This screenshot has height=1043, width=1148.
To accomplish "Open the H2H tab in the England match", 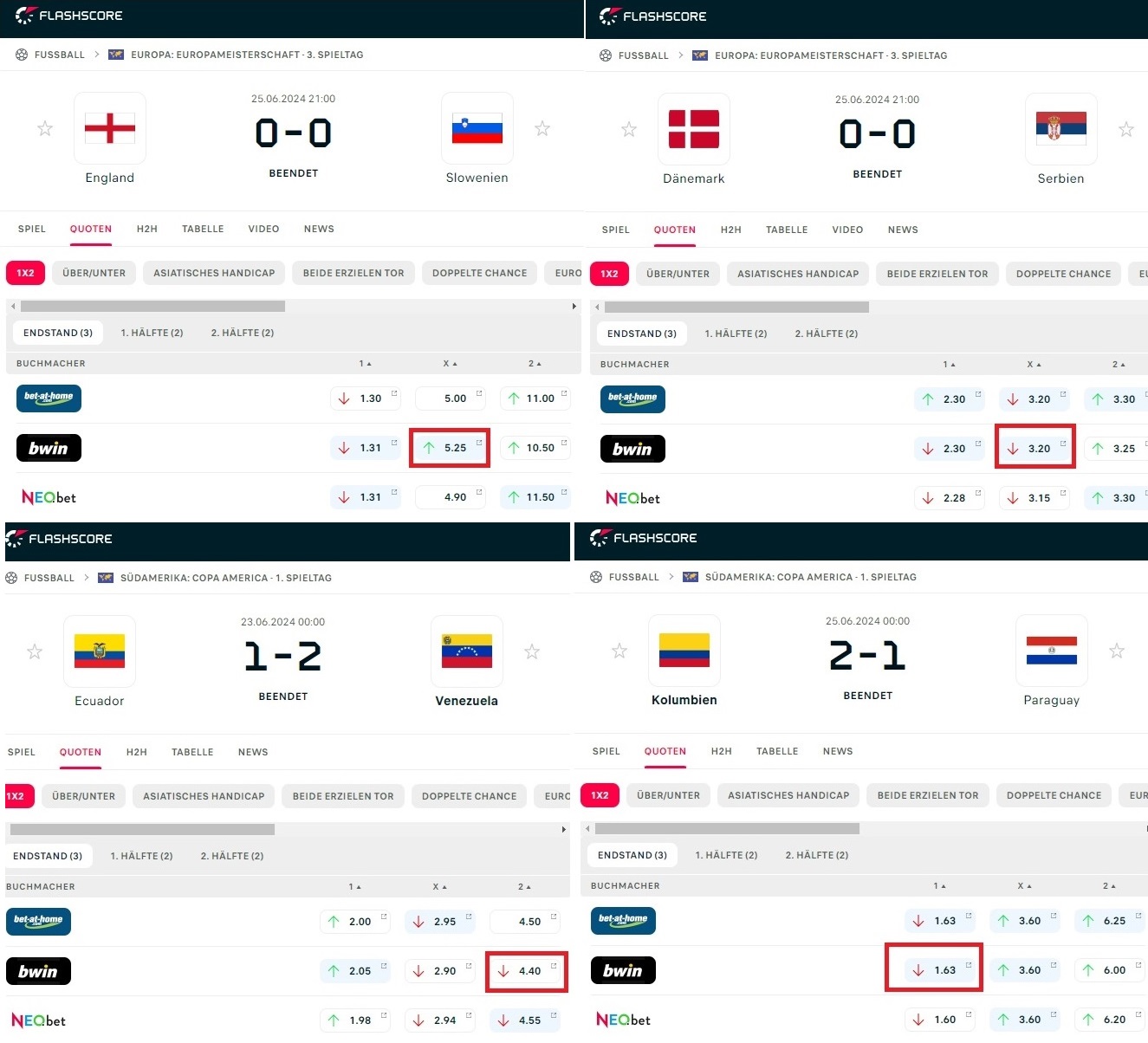I will [x=147, y=229].
